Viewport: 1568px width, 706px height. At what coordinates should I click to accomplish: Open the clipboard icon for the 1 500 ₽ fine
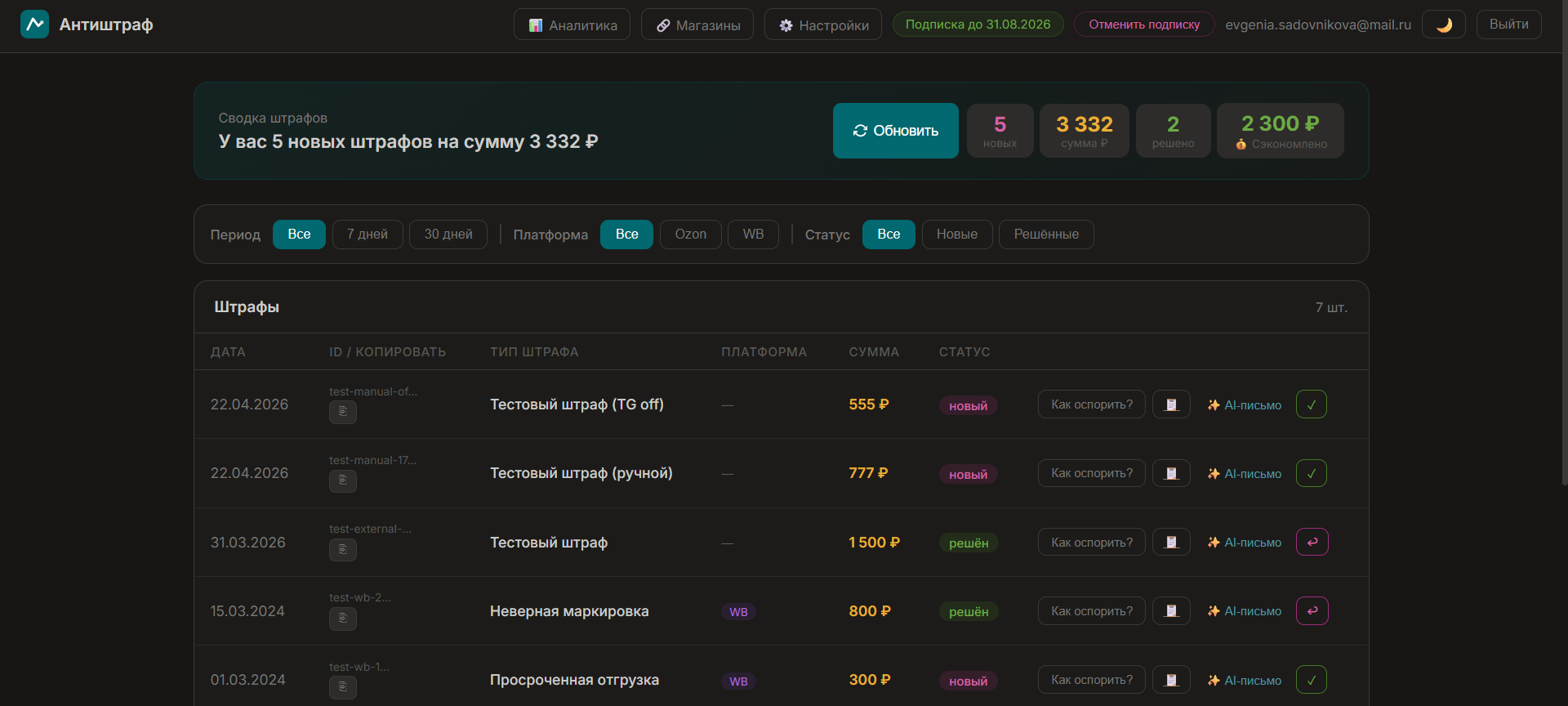[1171, 542]
